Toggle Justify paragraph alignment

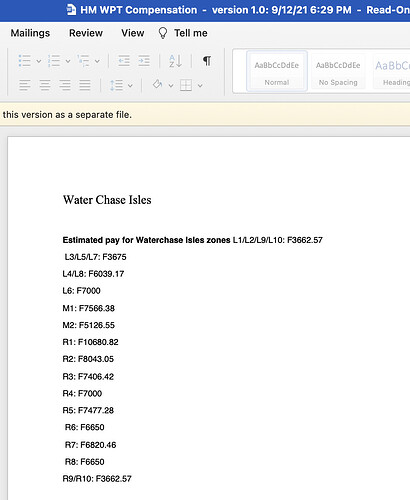click(x=85, y=85)
